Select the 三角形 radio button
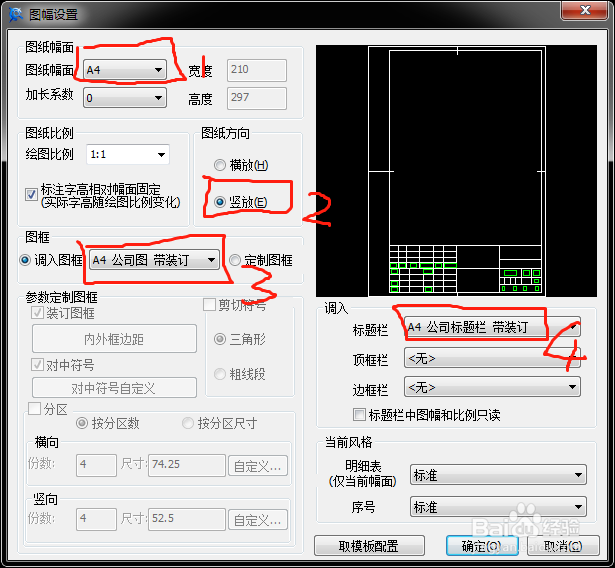The width and height of the screenshot is (615, 568). 220,339
